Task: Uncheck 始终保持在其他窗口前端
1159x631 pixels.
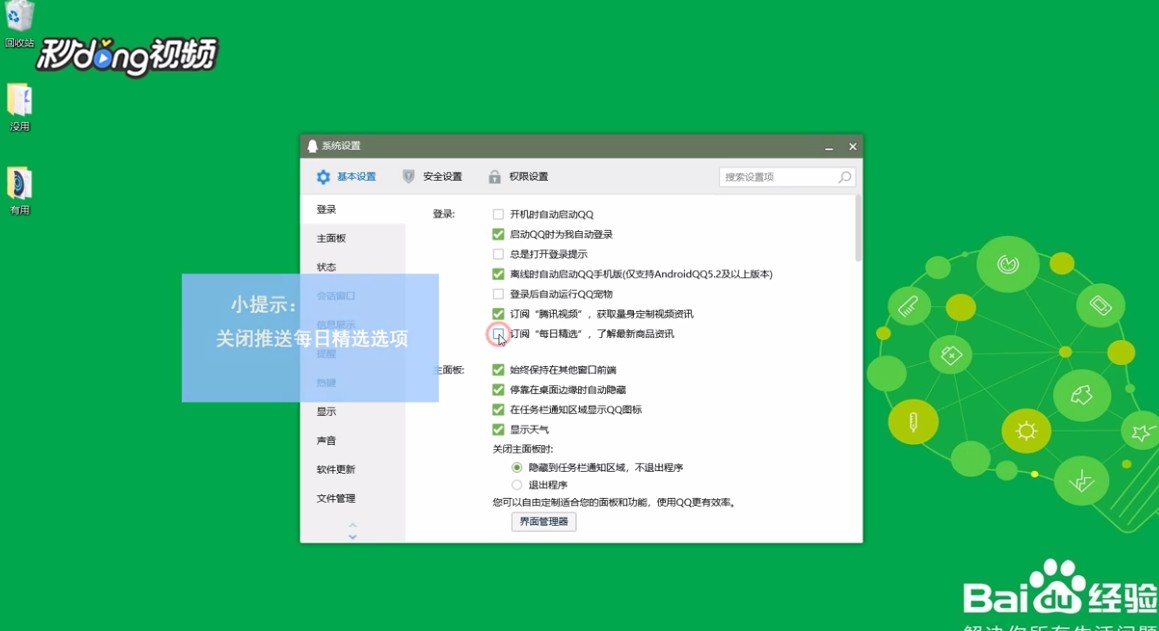Action: [x=498, y=369]
